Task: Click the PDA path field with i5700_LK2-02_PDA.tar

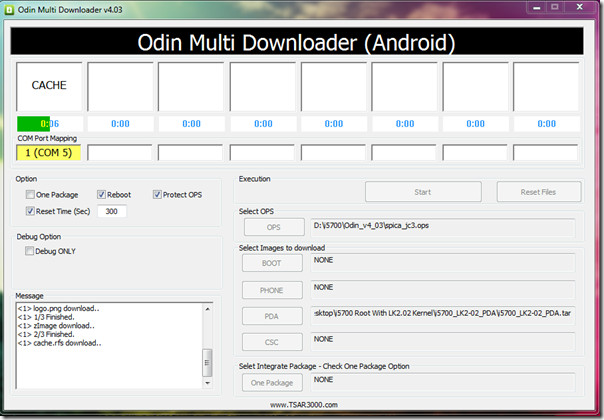Action: [443, 316]
